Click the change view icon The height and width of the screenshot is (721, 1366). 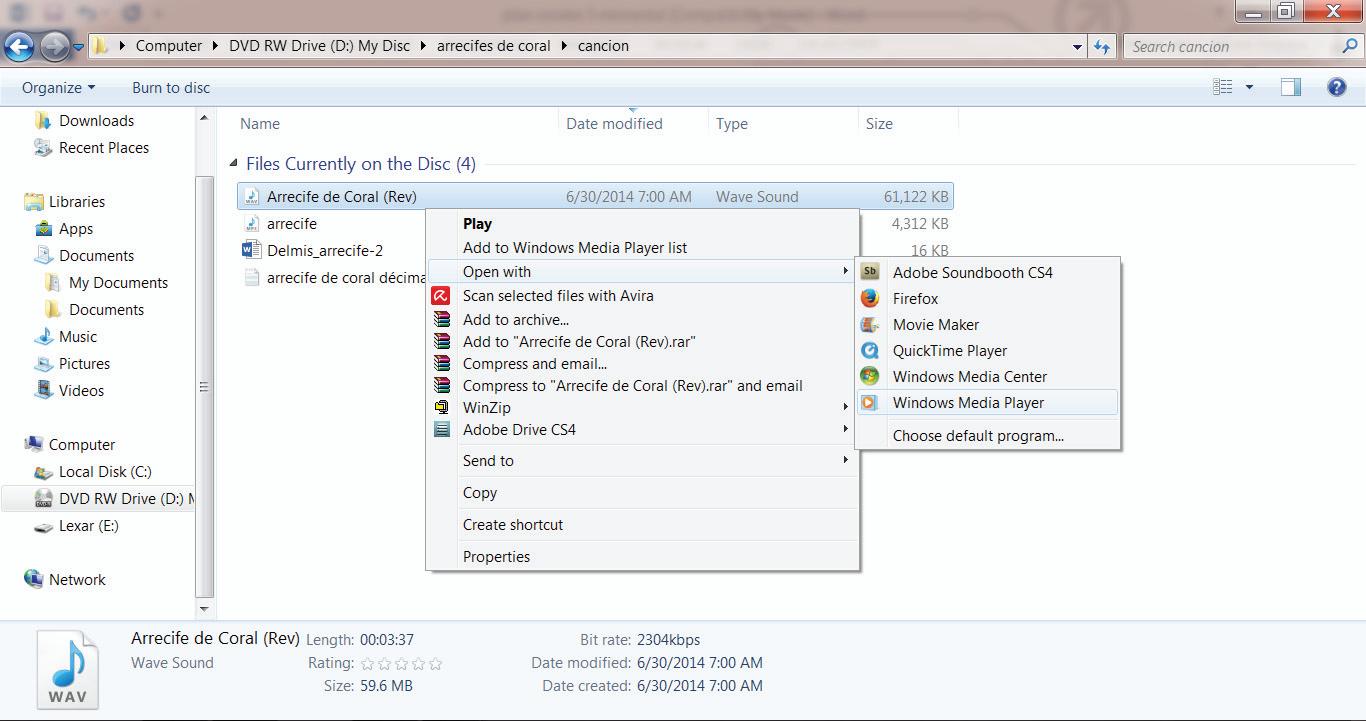tap(1222, 87)
